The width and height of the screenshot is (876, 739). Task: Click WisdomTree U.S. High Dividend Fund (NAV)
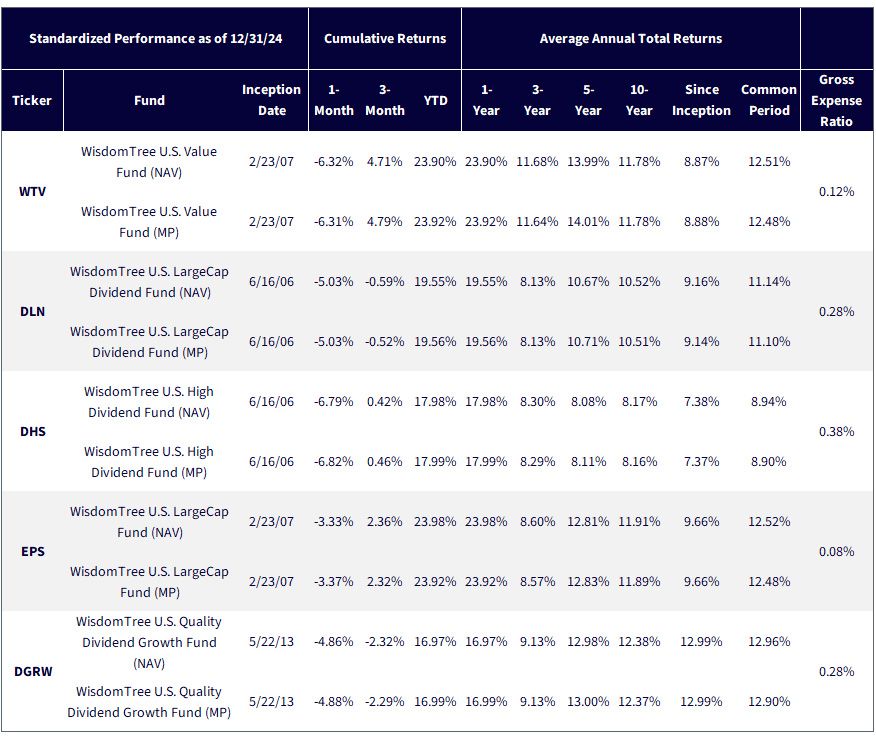(149, 402)
